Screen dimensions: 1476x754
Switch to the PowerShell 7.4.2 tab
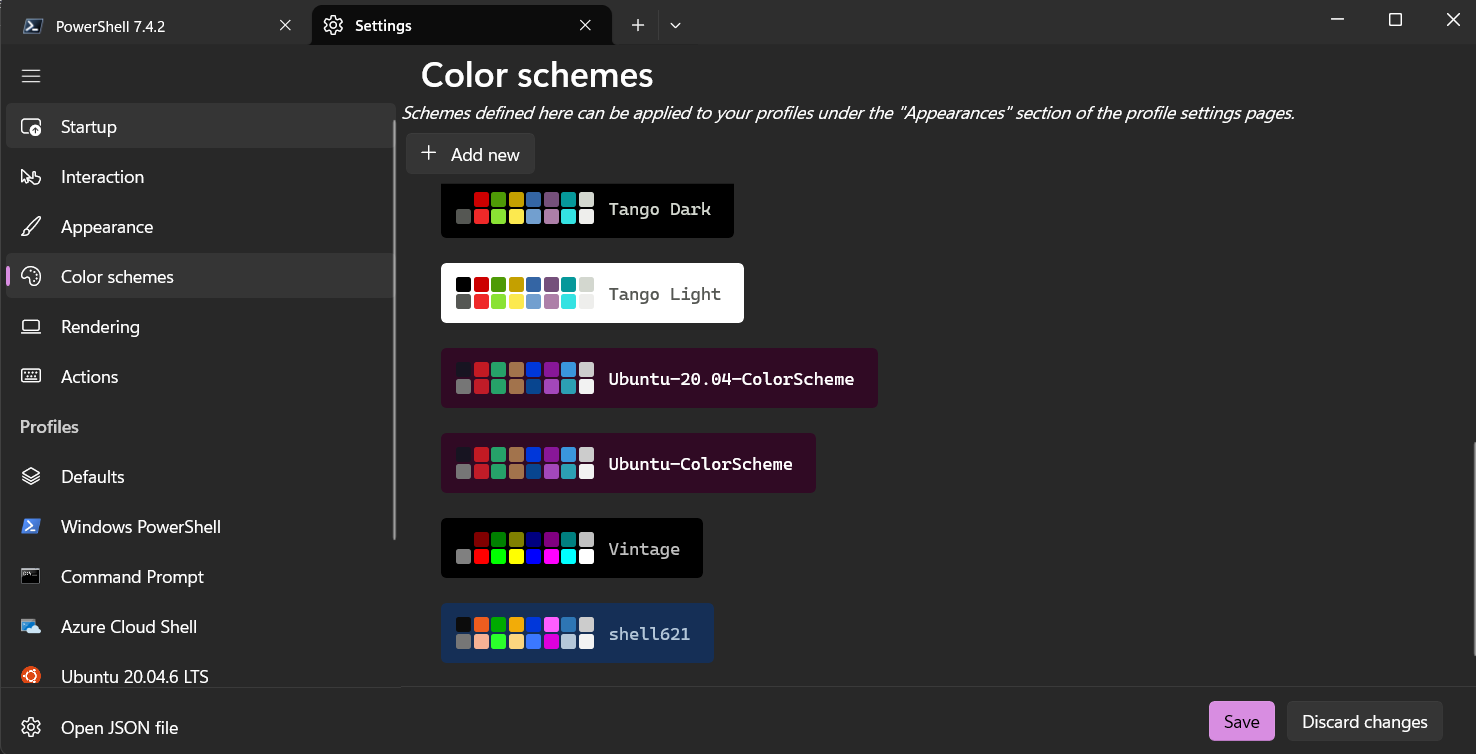coord(140,25)
